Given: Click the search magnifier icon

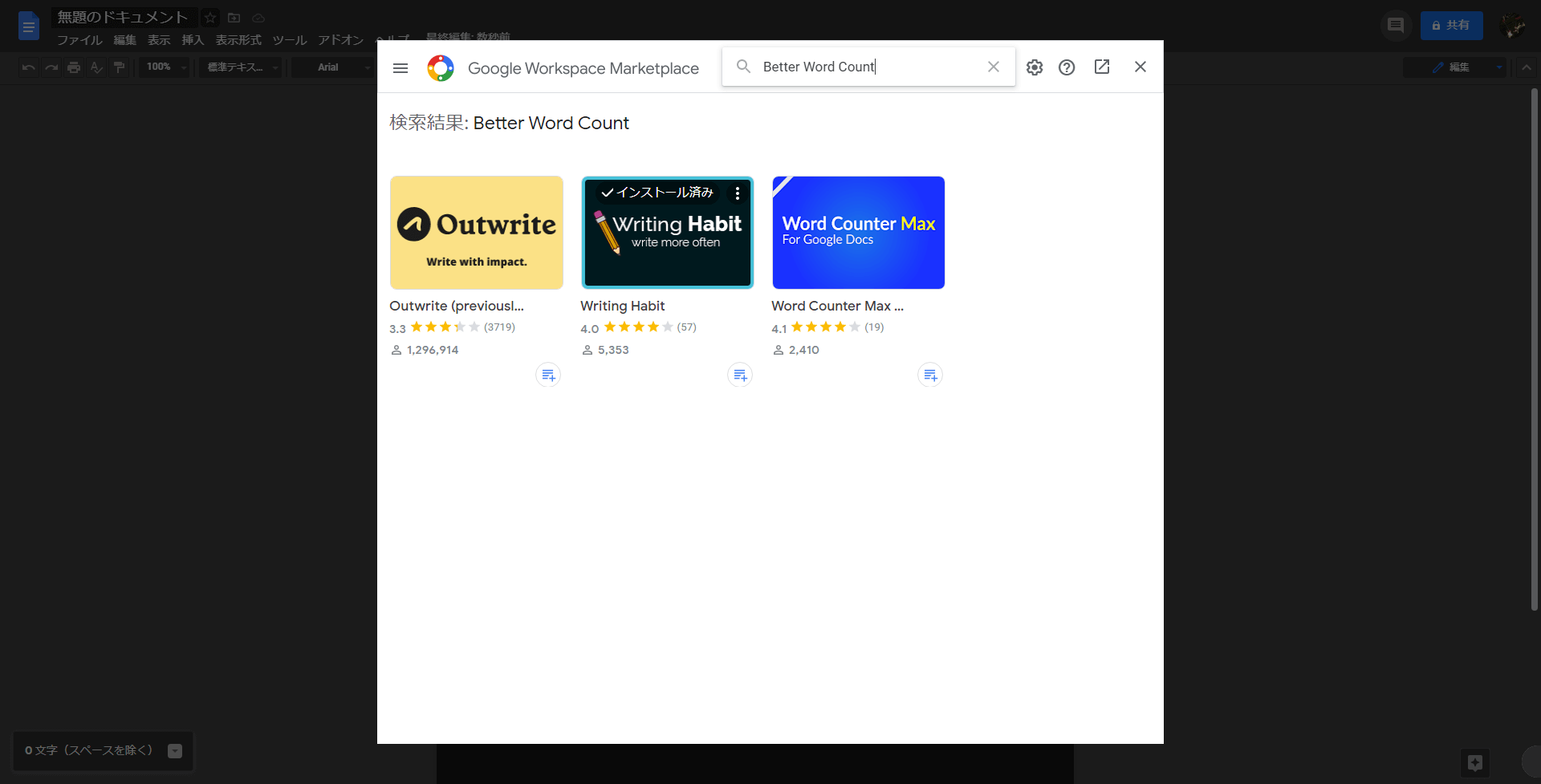Looking at the screenshot, I should click(x=744, y=67).
